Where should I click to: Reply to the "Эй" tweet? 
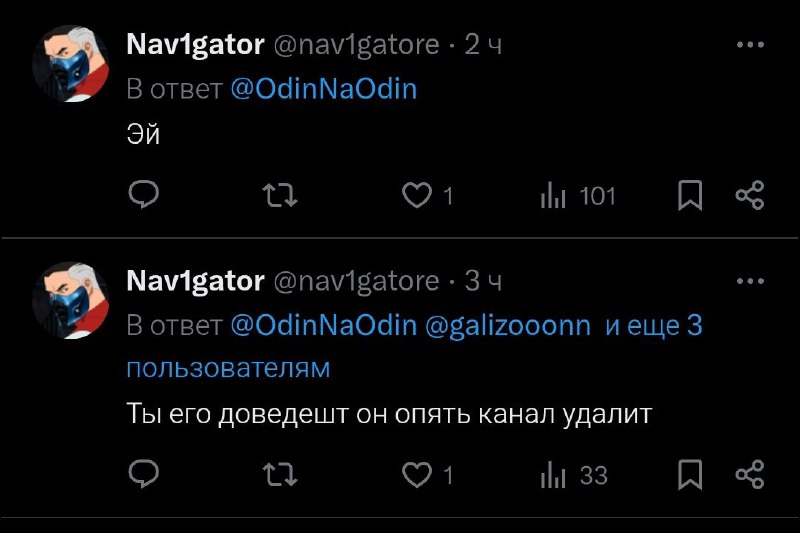pyautogui.click(x=145, y=196)
